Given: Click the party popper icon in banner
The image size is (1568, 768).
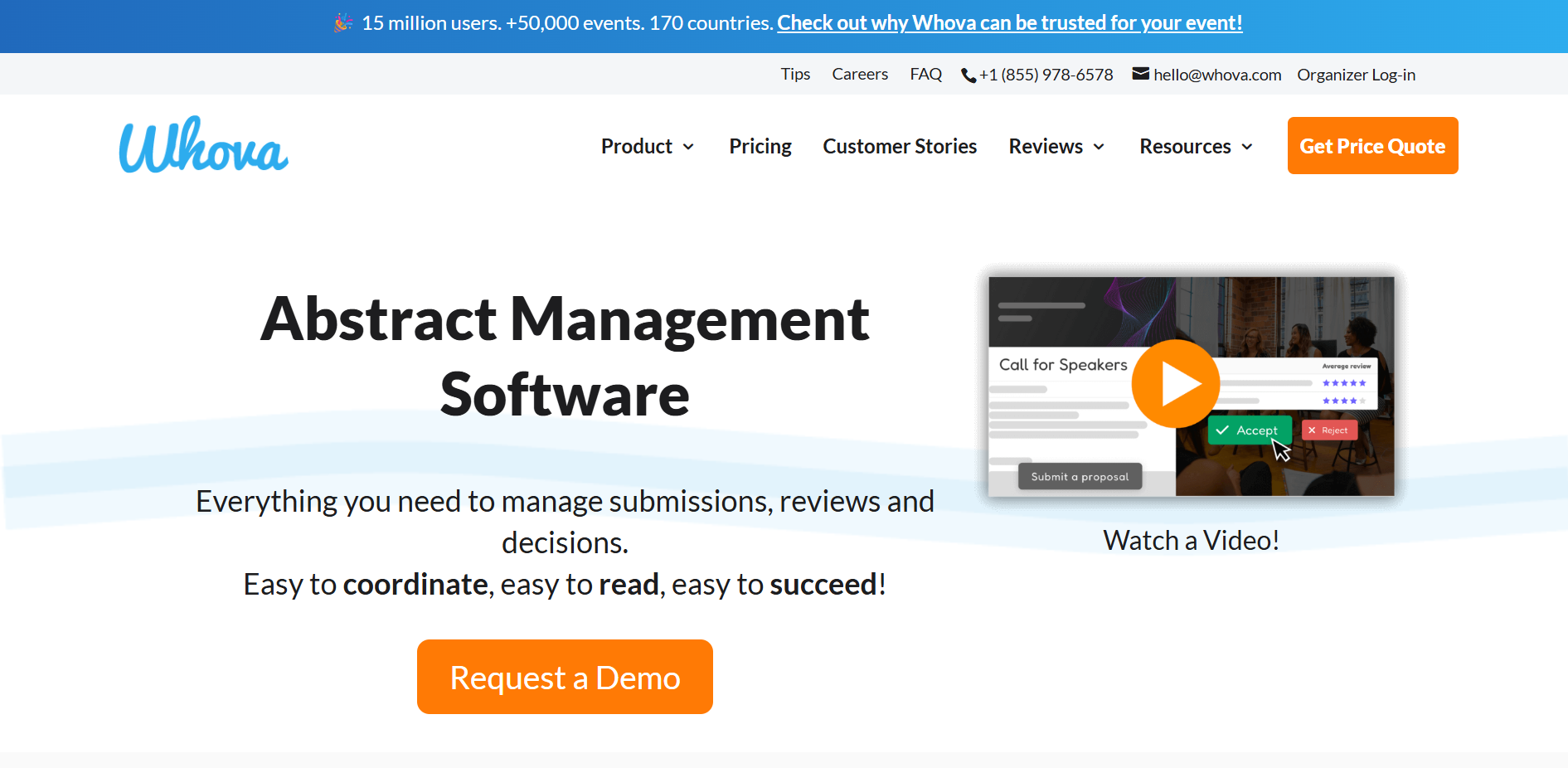Looking at the screenshot, I should [343, 23].
